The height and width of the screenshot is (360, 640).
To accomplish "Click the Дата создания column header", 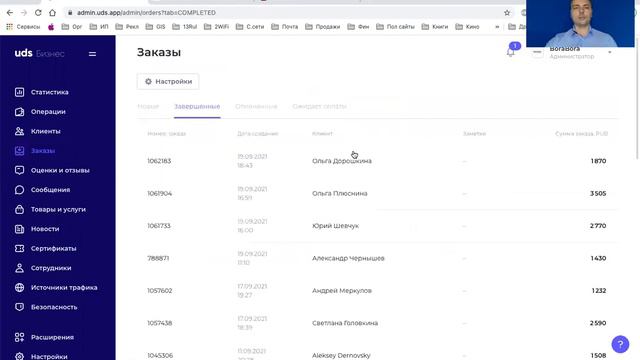I will 258,134.
